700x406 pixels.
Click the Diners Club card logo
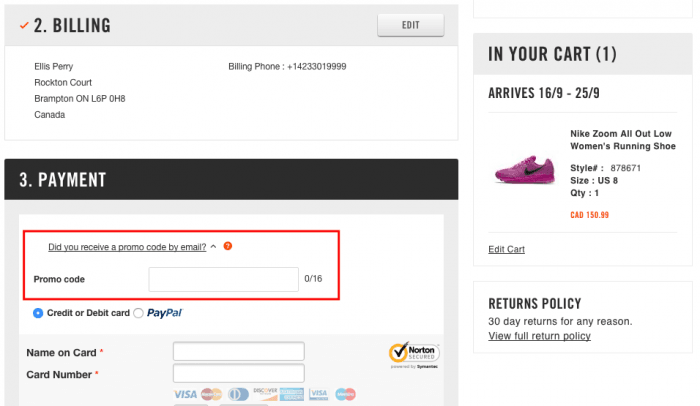coord(238,394)
